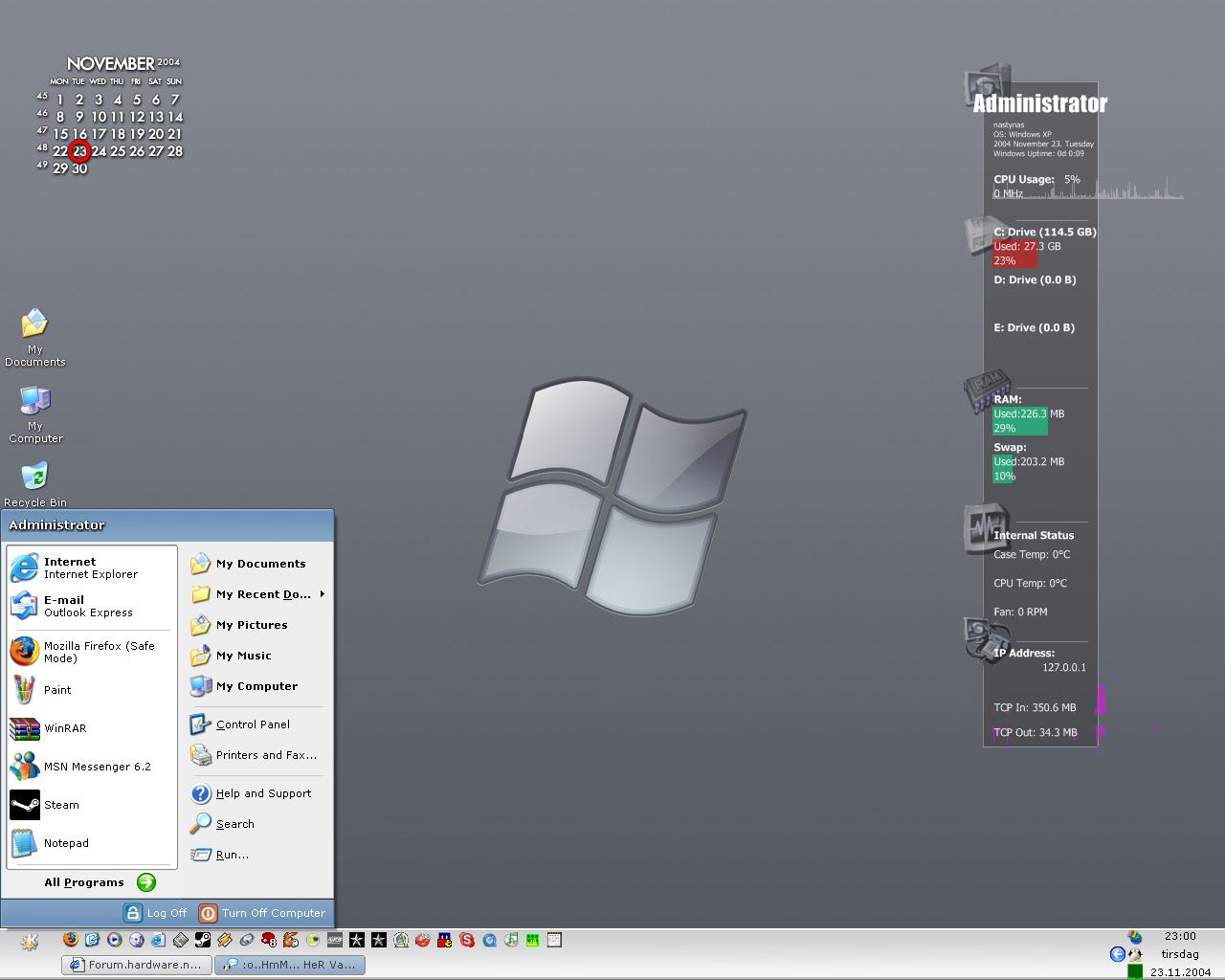This screenshot has height=980, width=1225.
Task: Click the NOVEMBER calendar title
Action: 111,63
